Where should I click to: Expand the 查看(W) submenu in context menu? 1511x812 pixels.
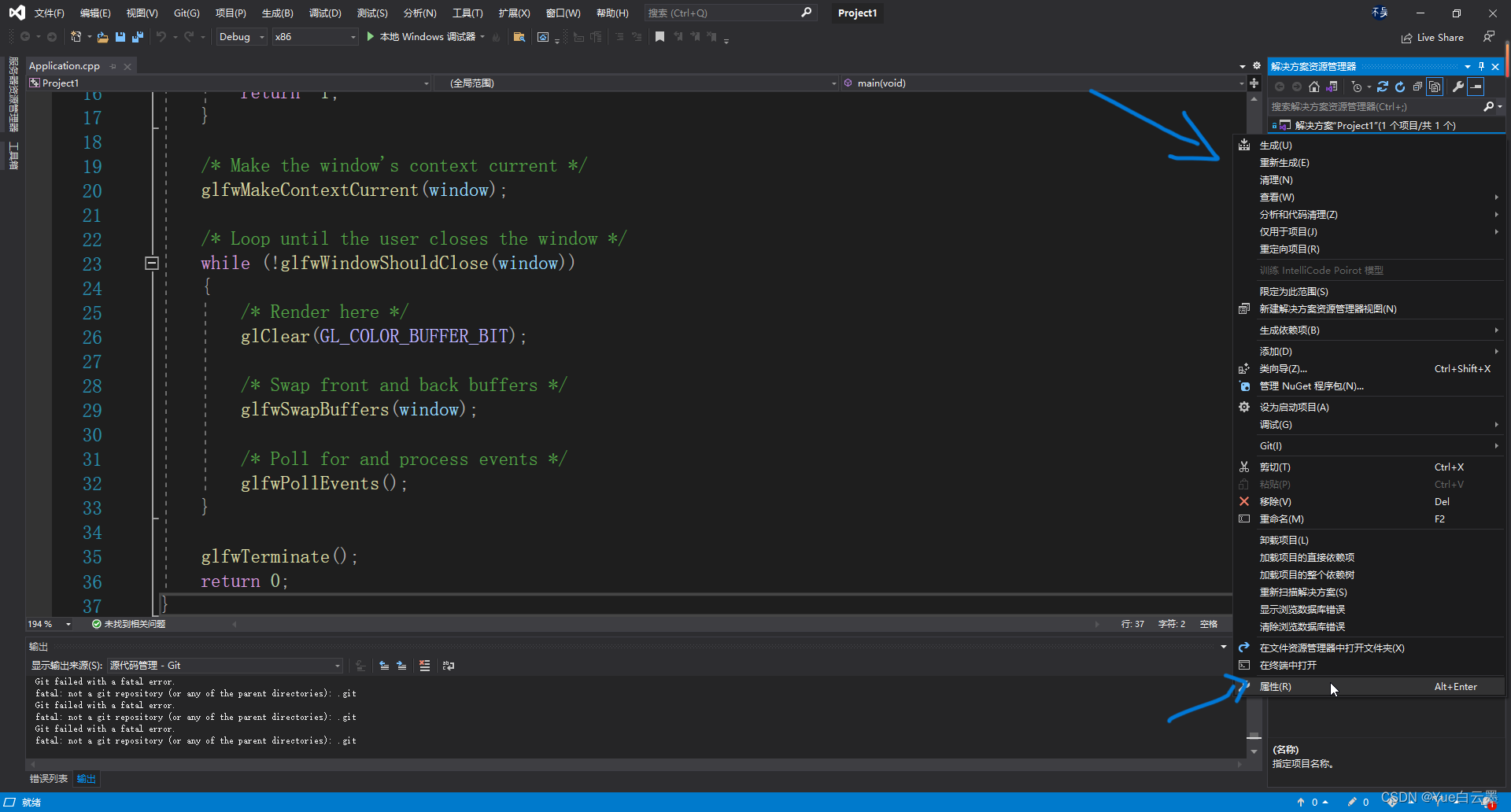click(x=1369, y=197)
